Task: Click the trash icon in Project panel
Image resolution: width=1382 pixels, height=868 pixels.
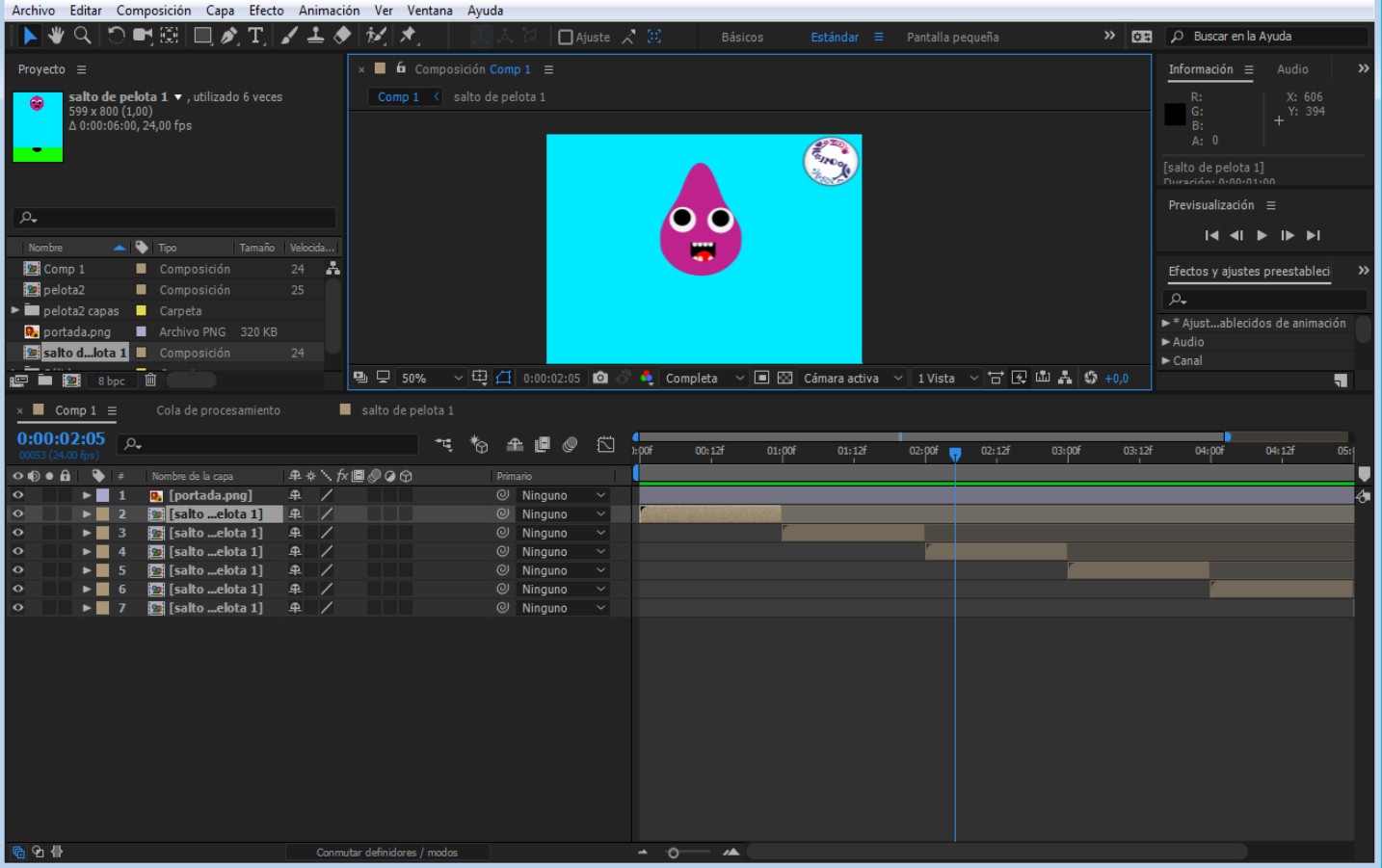Action: pyautogui.click(x=150, y=381)
